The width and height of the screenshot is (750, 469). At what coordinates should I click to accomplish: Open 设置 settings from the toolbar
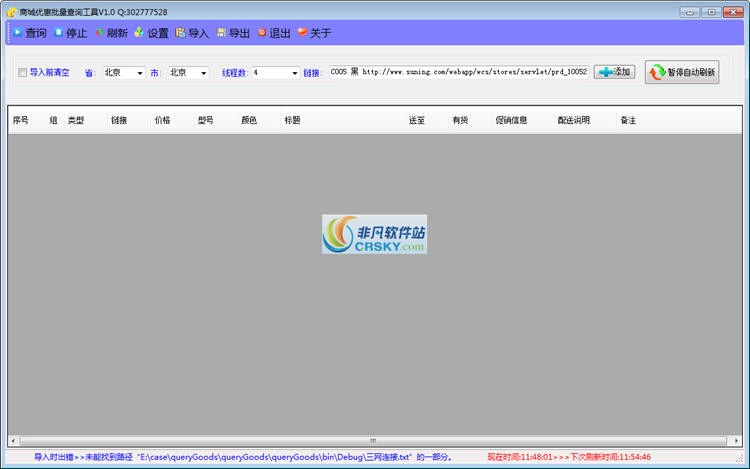click(152, 33)
